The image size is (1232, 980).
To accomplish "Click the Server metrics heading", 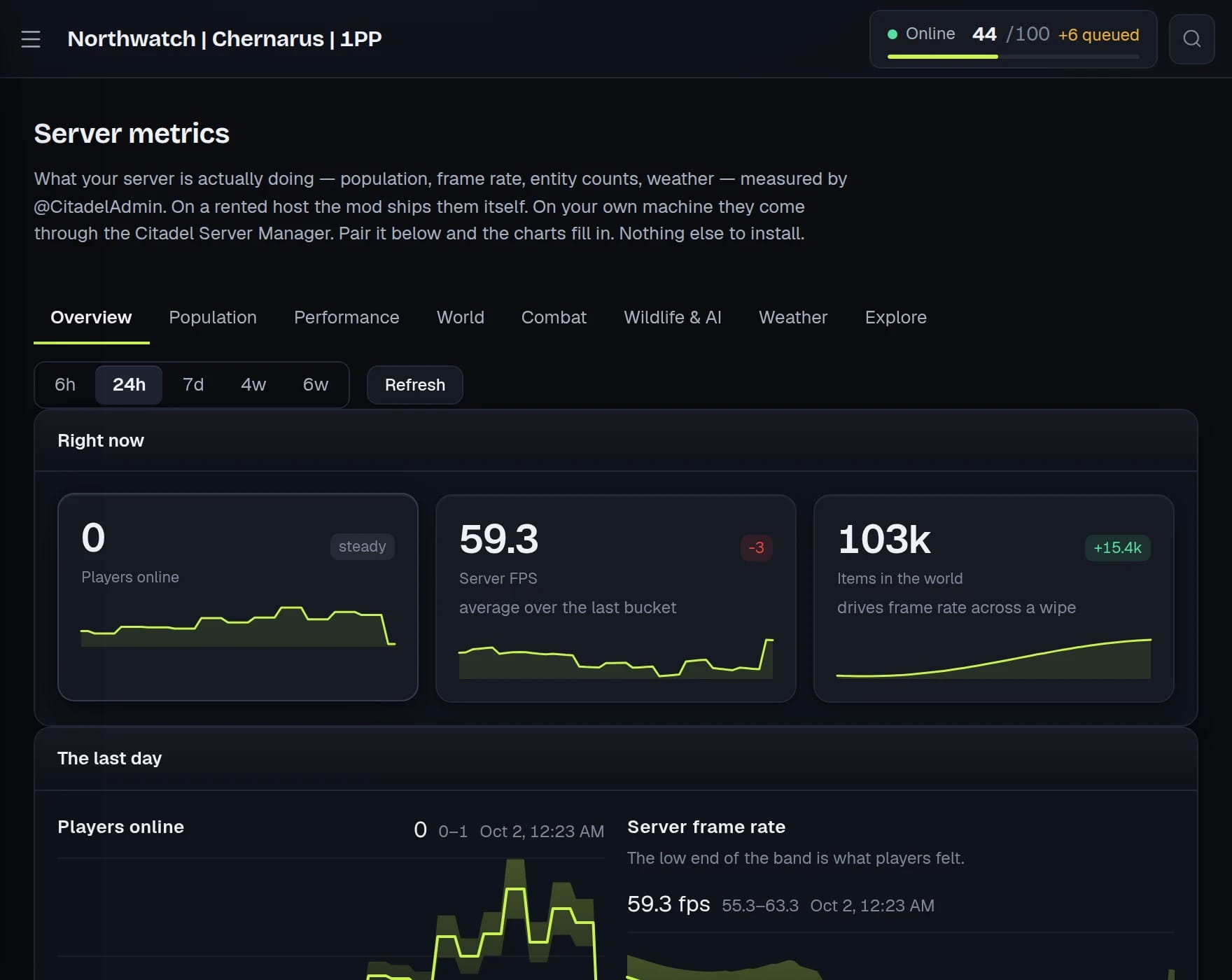I will pos(132,134).
